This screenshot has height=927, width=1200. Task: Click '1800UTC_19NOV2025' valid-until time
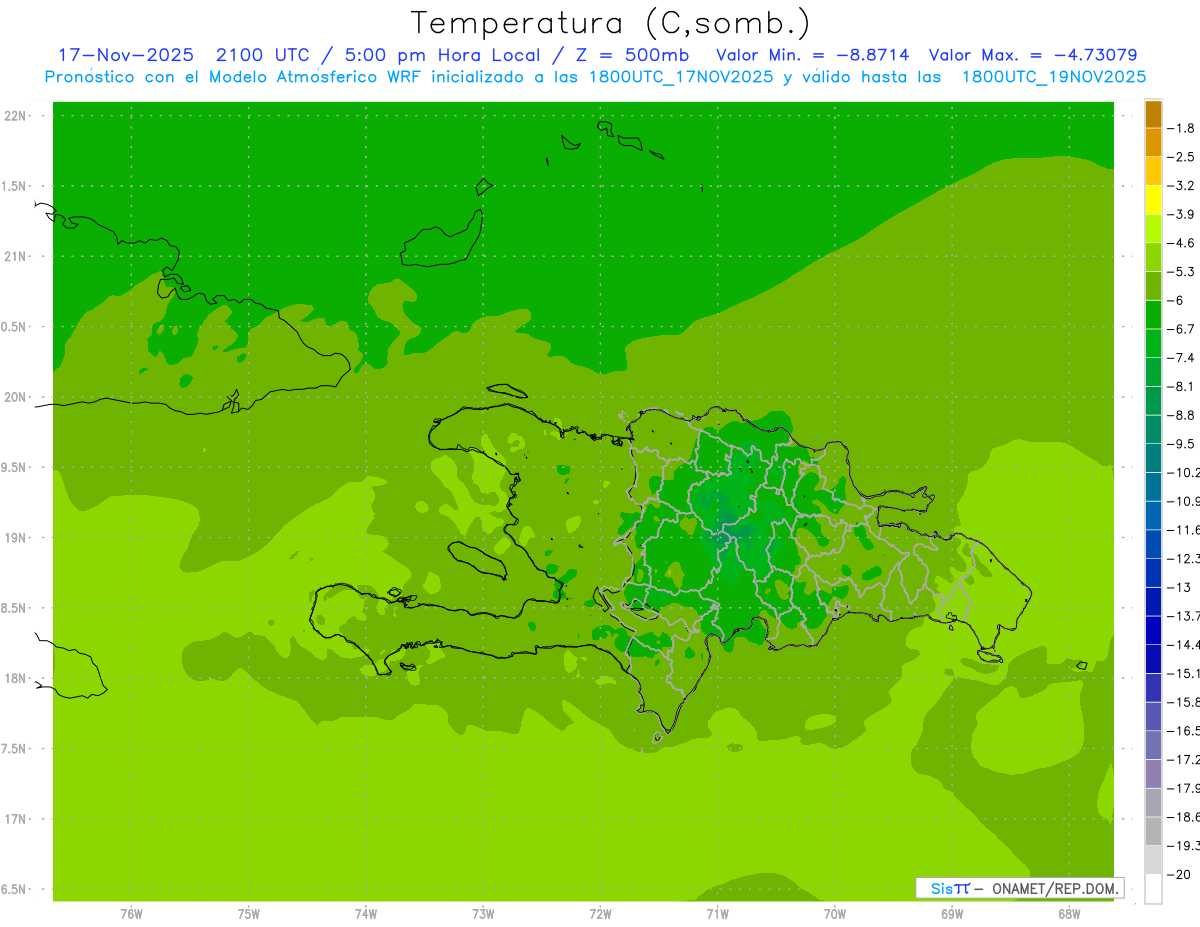pyautogui.click(x=1053, y=77)
